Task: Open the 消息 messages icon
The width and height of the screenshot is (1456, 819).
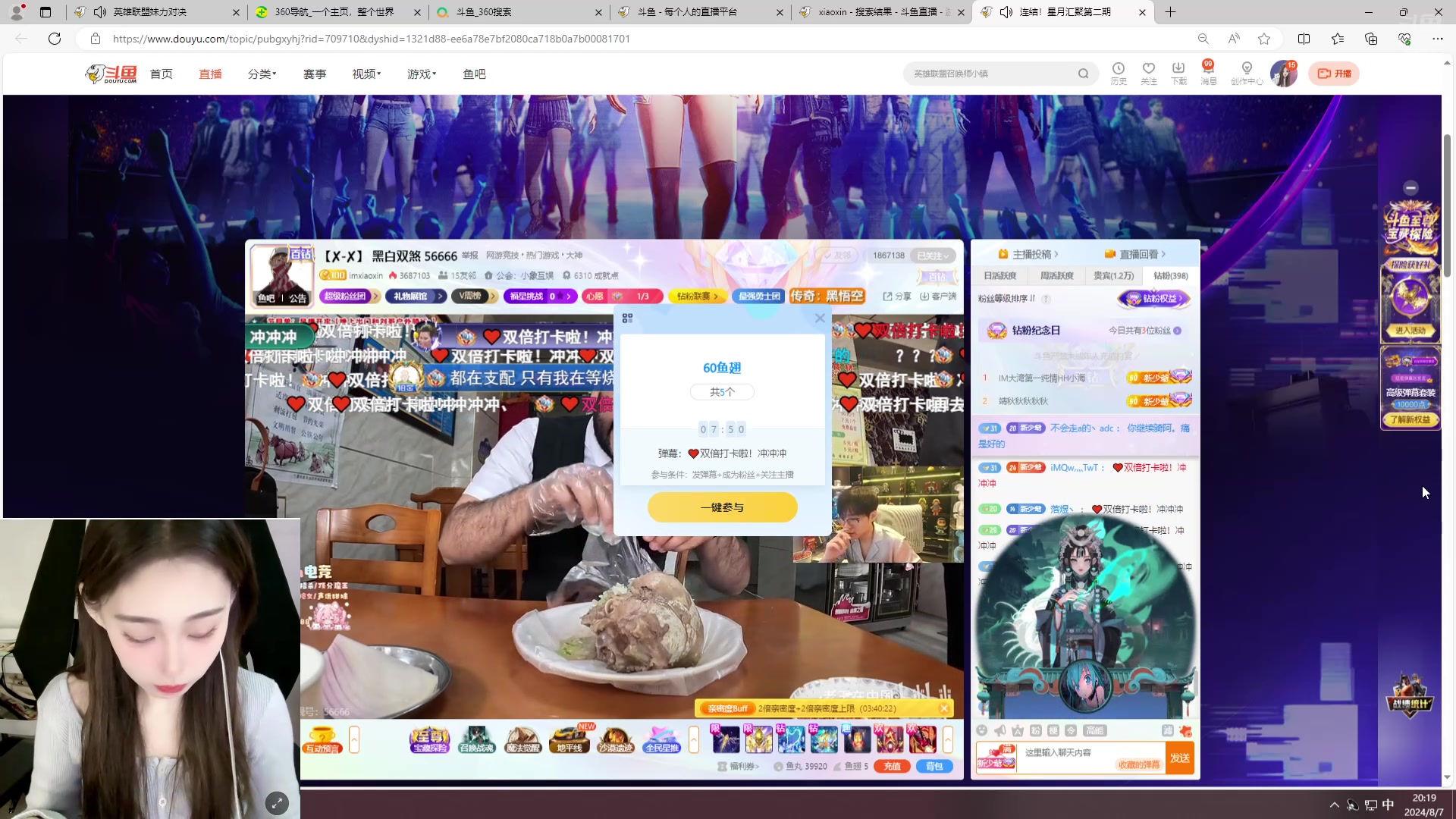Action: pyautogui.click(x=1208, y=74)
